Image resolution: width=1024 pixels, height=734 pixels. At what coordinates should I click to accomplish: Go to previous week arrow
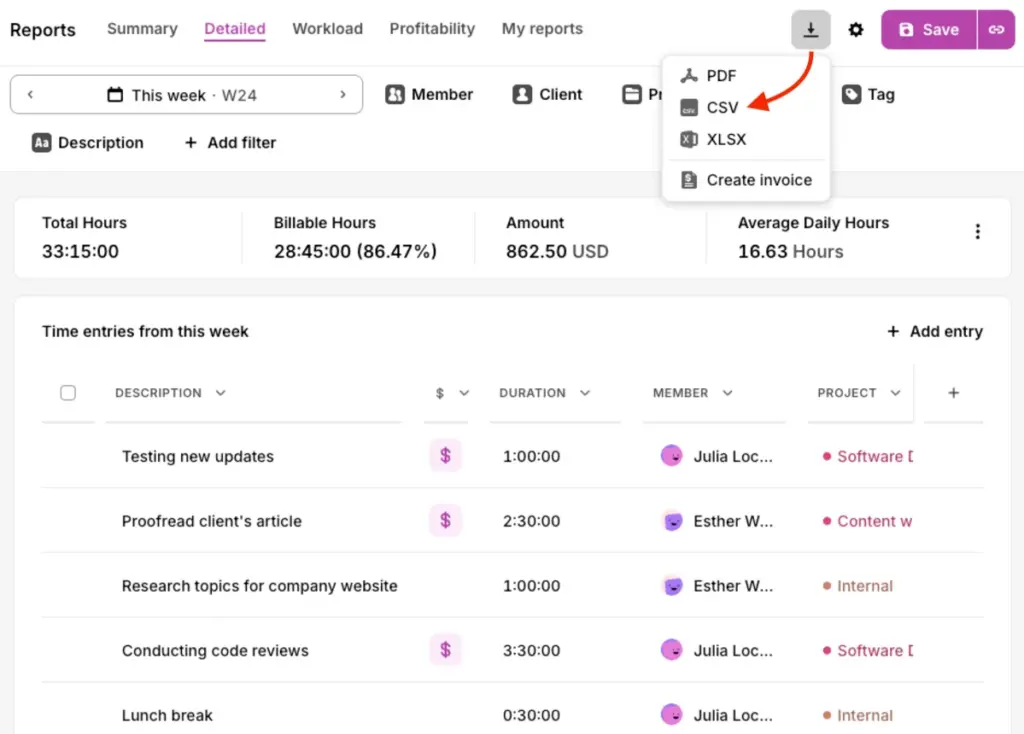point(30,95)
